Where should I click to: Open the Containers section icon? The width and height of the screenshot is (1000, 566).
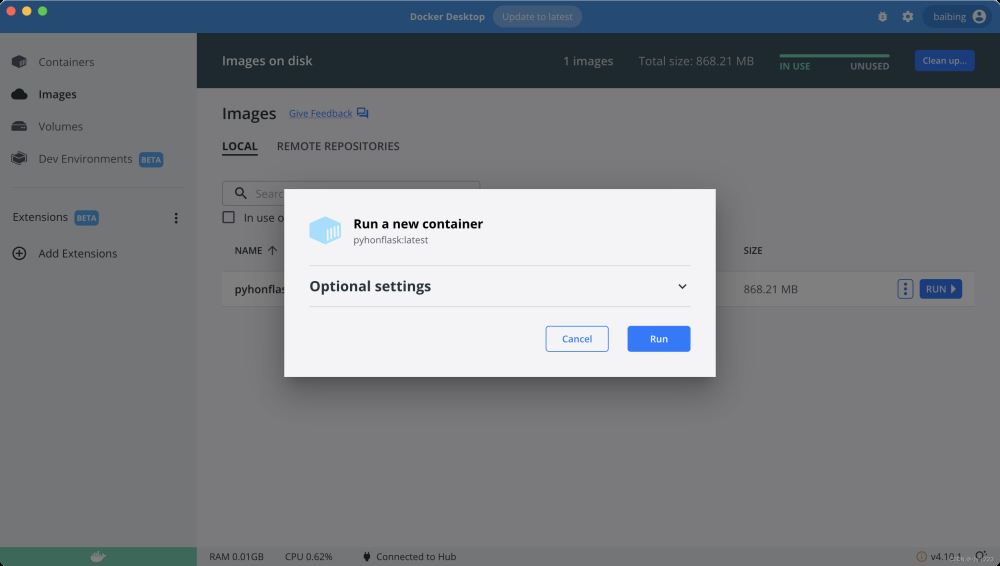coord(19,62)
